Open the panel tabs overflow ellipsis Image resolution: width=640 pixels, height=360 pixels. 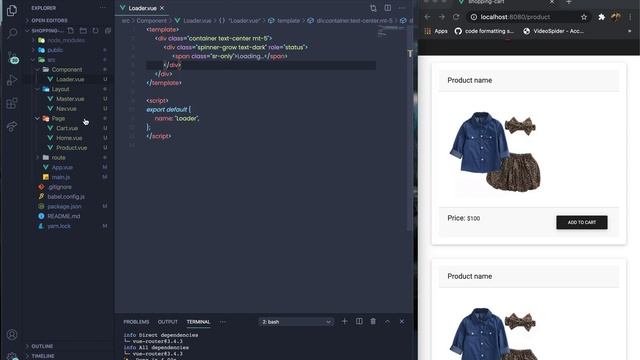pyautogui.click(x=223, y=322)
